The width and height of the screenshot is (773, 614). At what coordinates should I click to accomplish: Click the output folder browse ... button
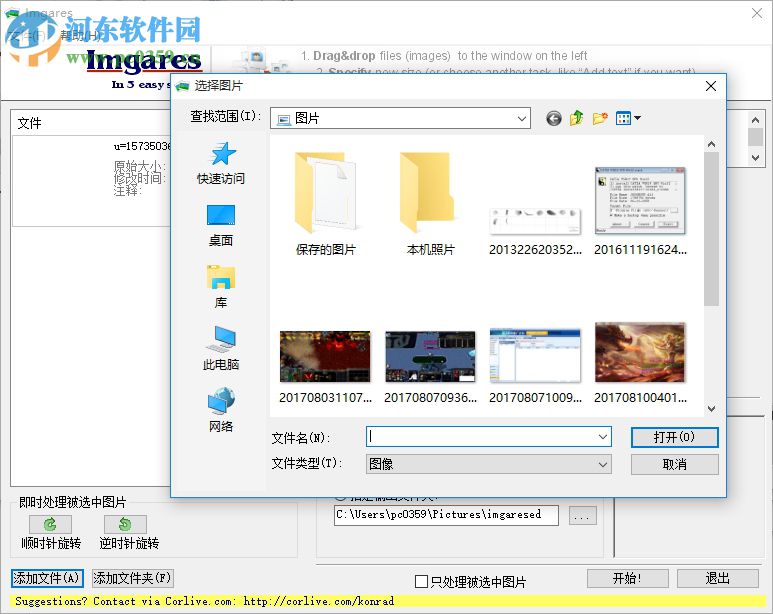tap(582, 516)
